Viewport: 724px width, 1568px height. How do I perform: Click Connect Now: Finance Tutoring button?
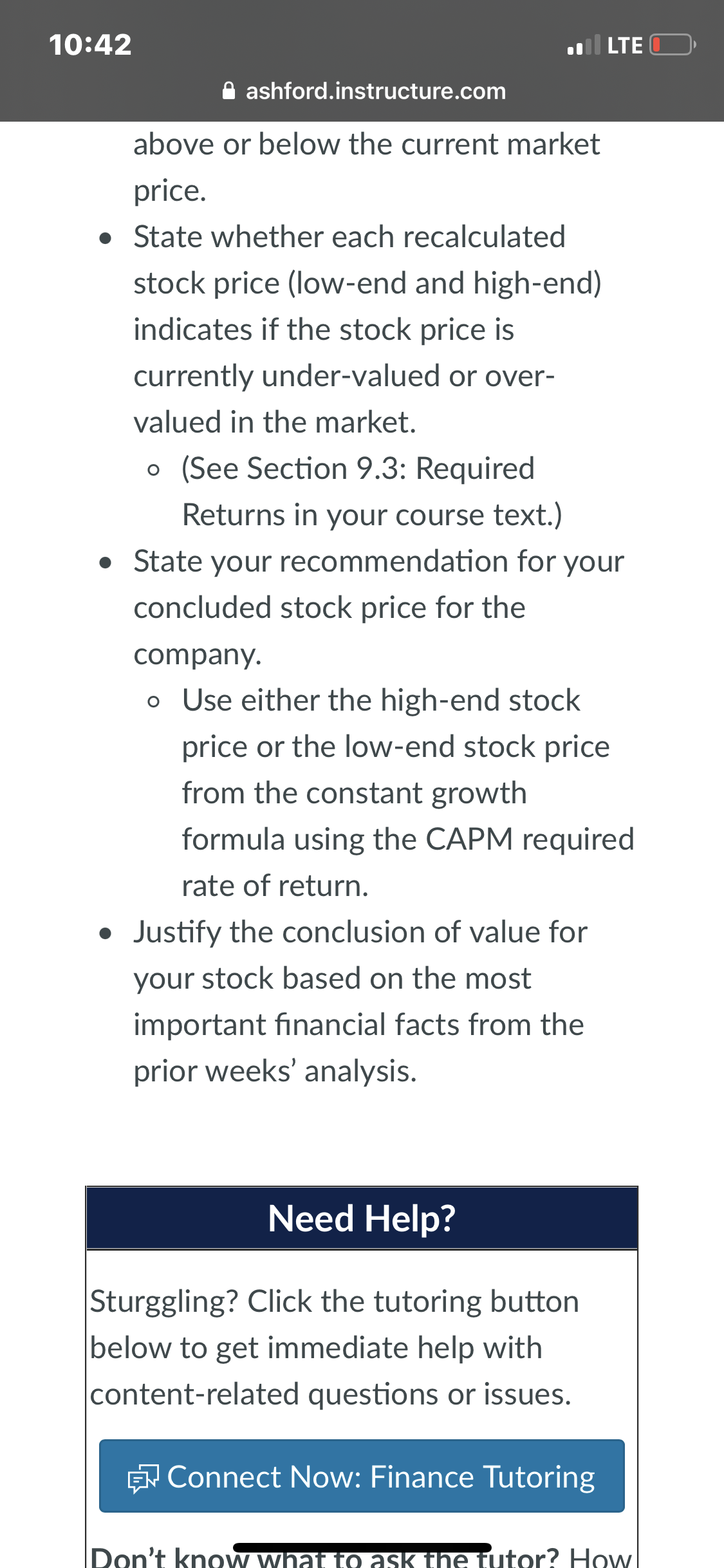(362, 1476)
